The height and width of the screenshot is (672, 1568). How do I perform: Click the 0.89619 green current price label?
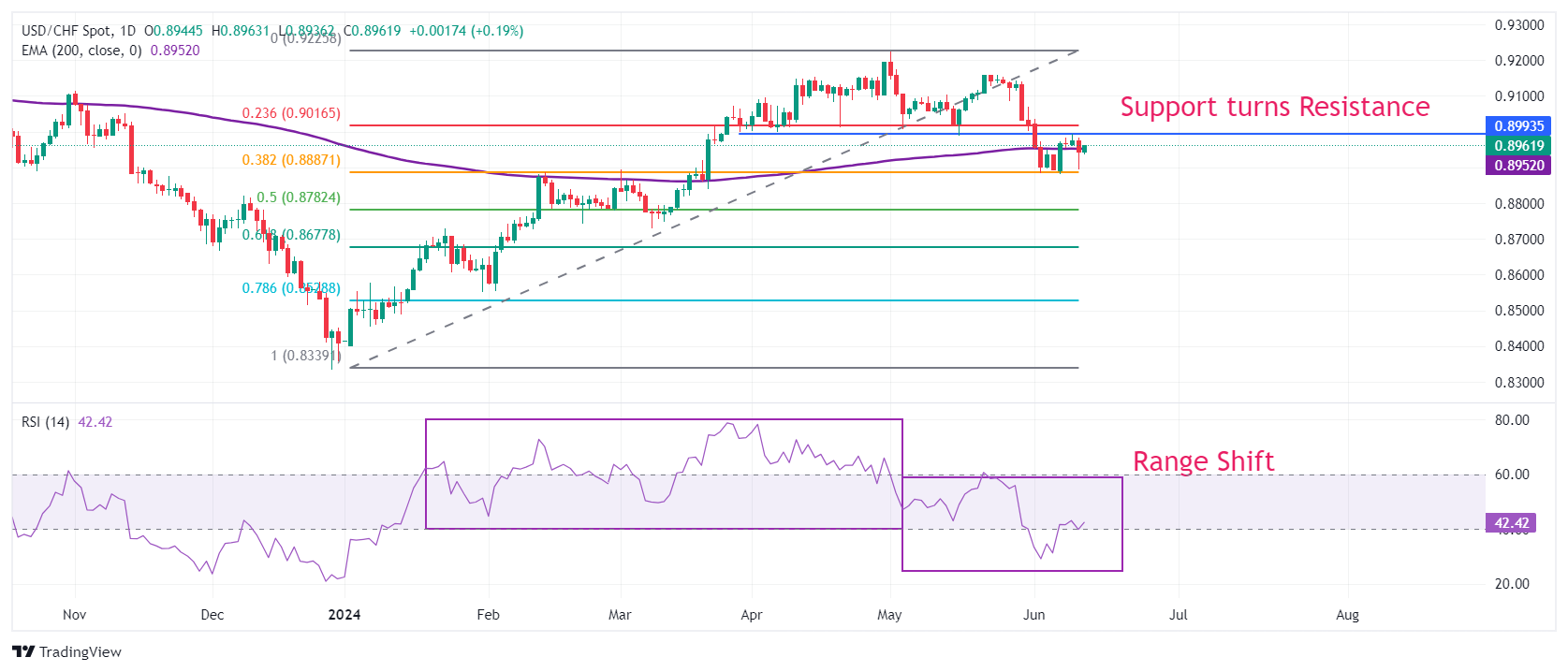pos(1518,145)
